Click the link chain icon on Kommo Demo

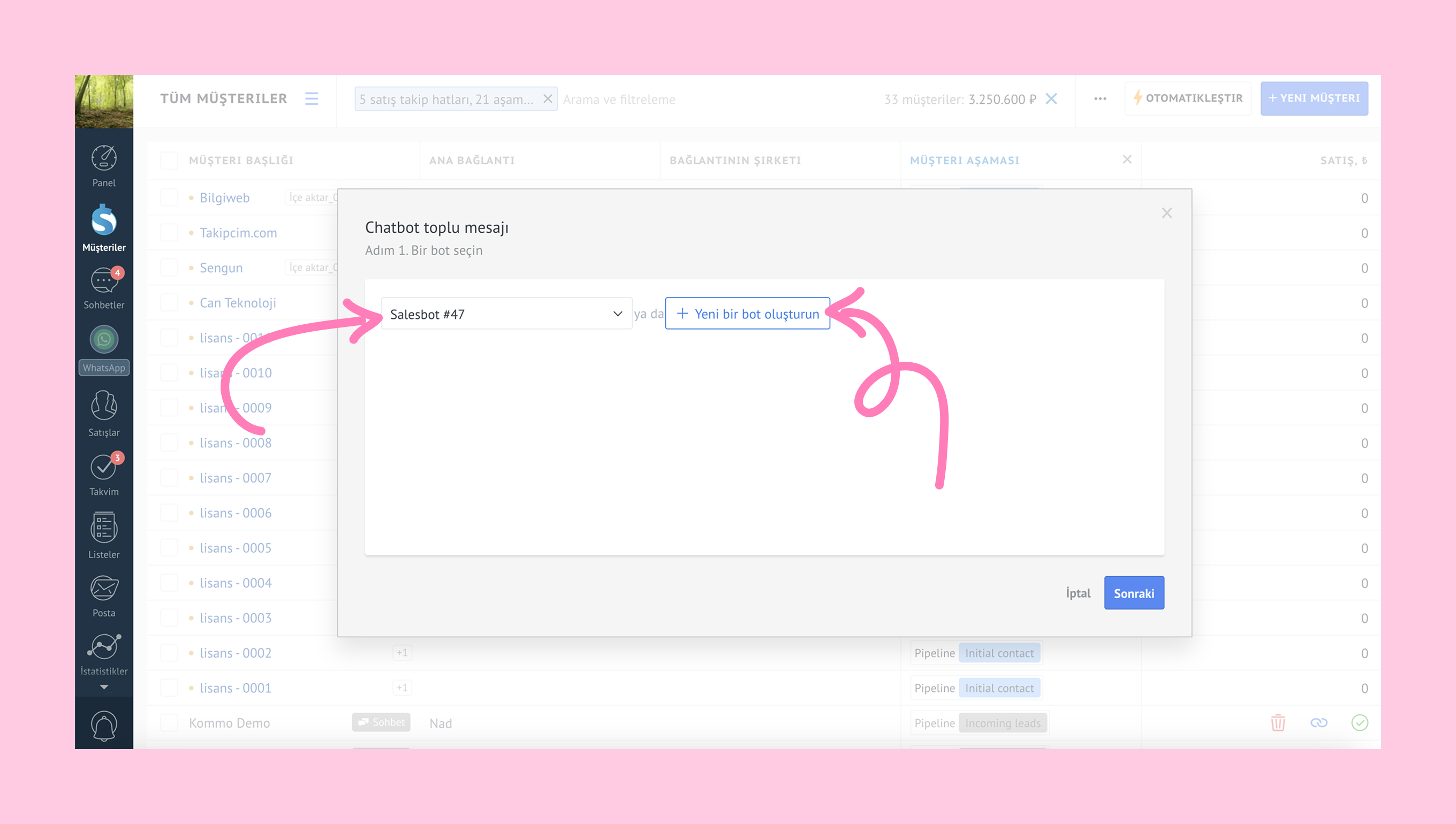(x=1319, y=723)
